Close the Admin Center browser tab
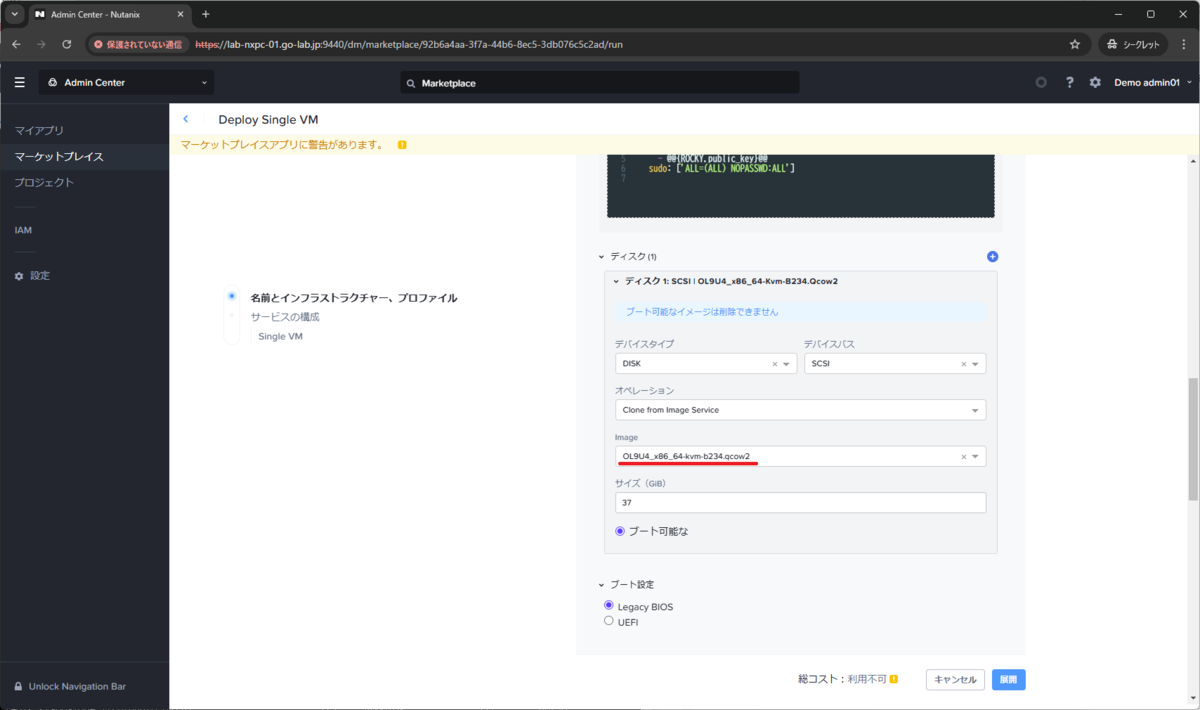 point(180,15)
